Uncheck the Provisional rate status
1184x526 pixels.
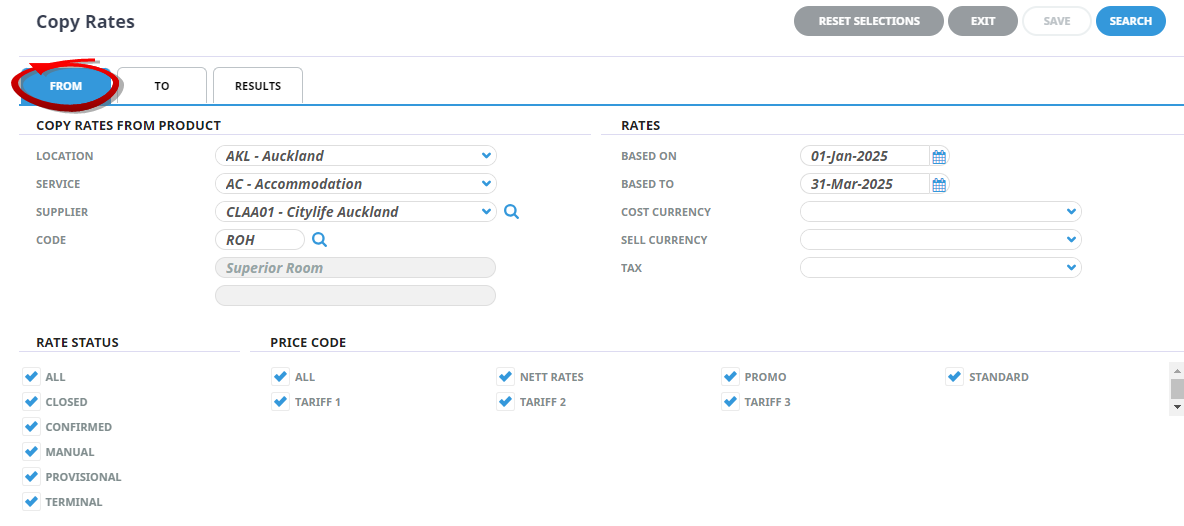pos(31,477)
